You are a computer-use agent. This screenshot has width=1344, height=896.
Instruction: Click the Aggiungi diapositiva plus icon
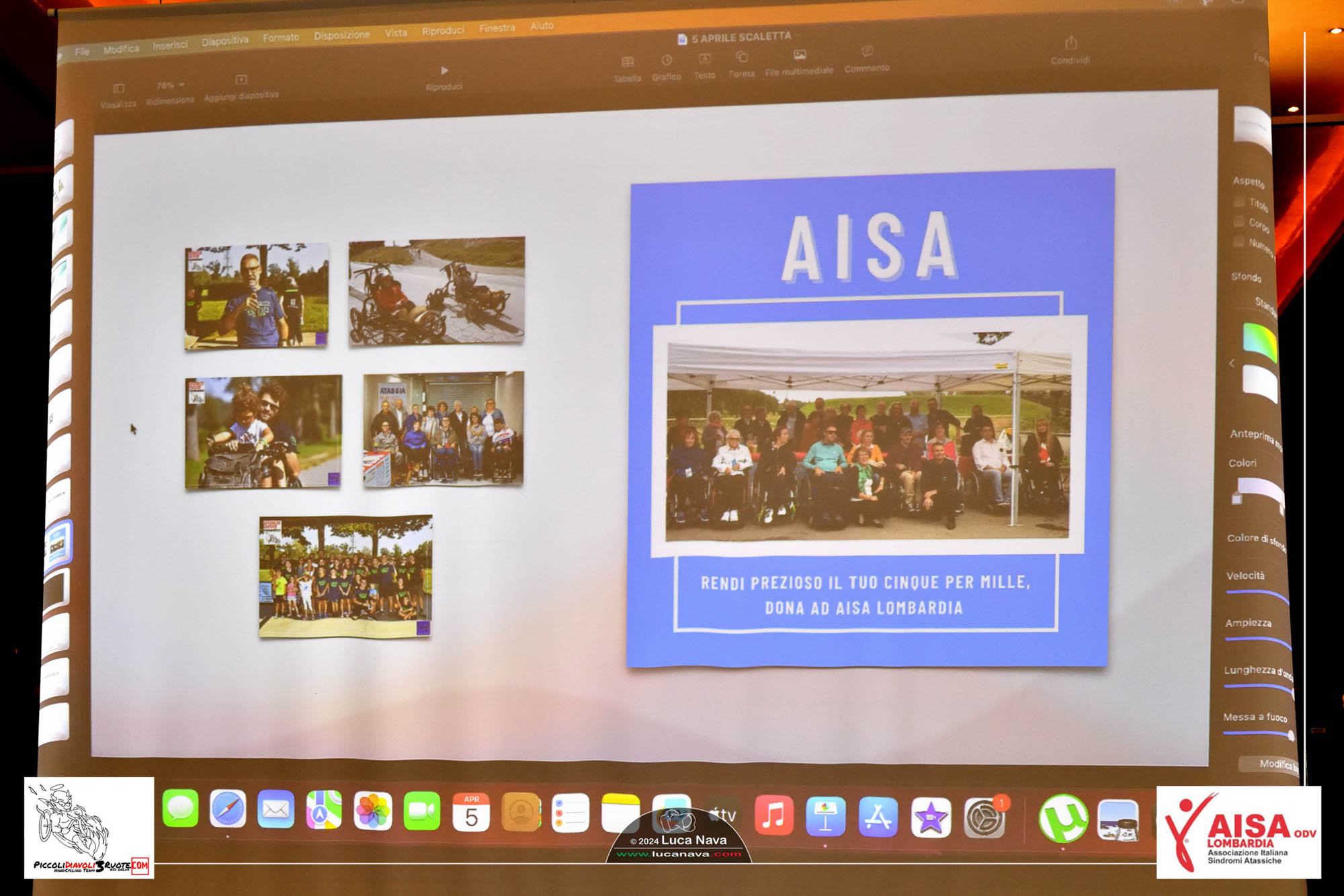click(x=241, y=80)
